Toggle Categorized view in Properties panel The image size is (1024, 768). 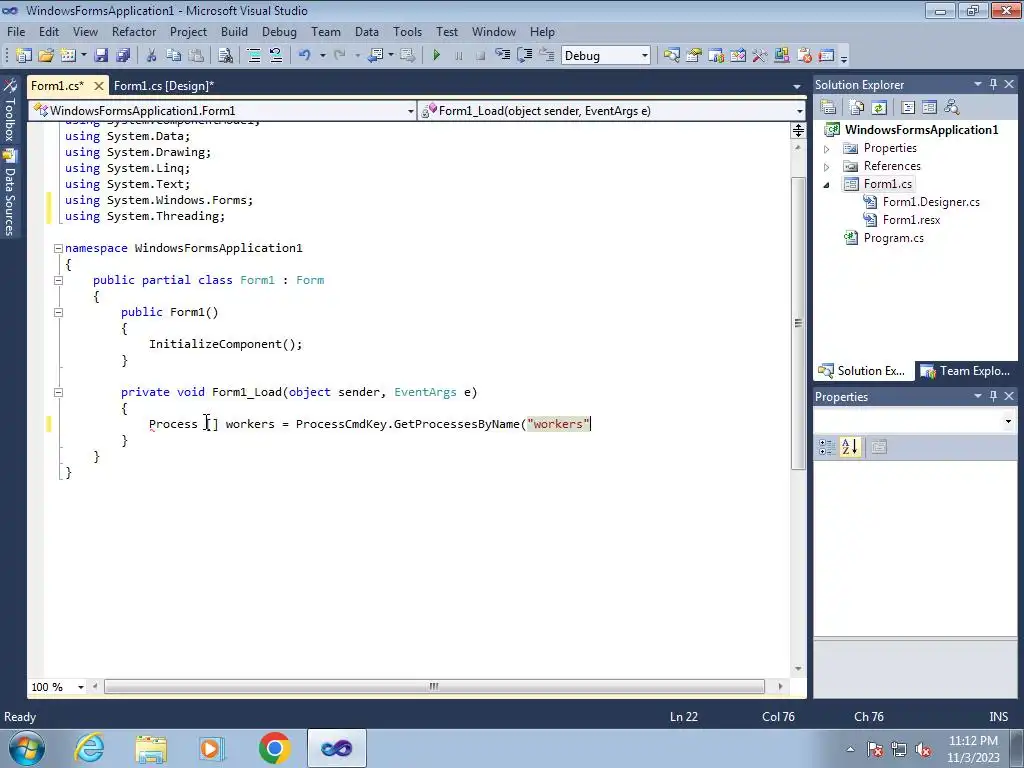(x=827, y=447)
